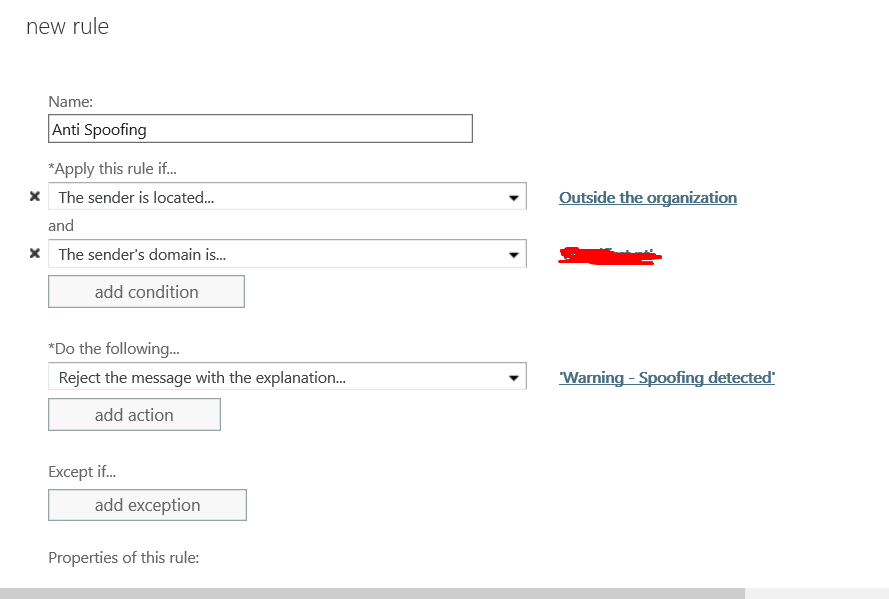889x599 pixels.
Task: Click the add exception button
Action: point(147,504)
